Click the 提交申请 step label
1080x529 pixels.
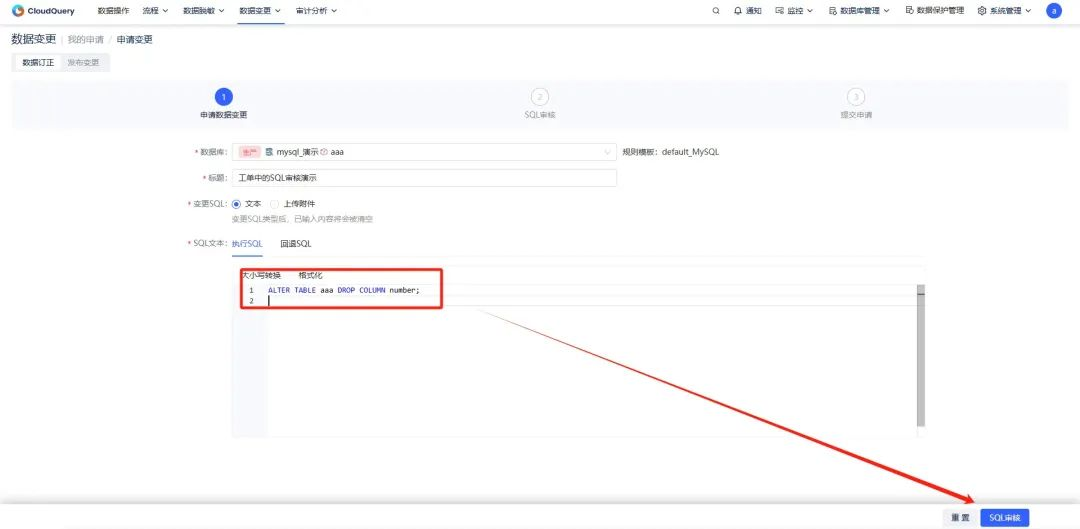(x=856, y=115)
